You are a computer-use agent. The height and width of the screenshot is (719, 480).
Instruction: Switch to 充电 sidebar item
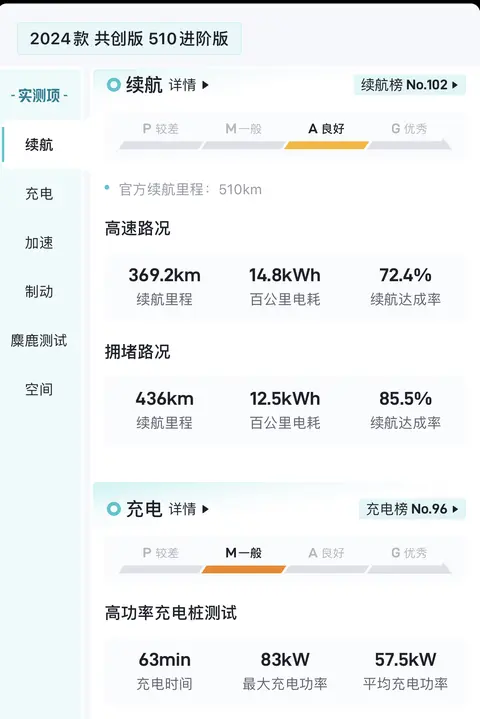[39, 194]
